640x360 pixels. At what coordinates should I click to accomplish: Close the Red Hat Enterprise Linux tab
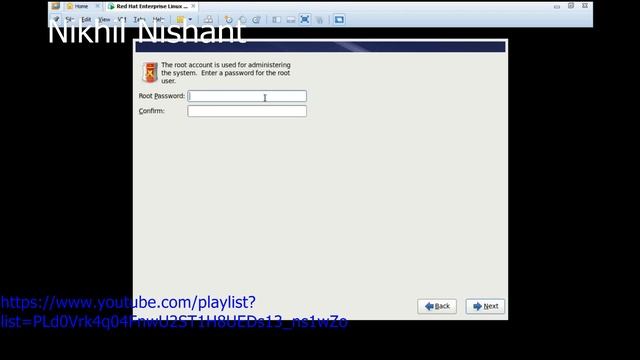click(193, 6)
